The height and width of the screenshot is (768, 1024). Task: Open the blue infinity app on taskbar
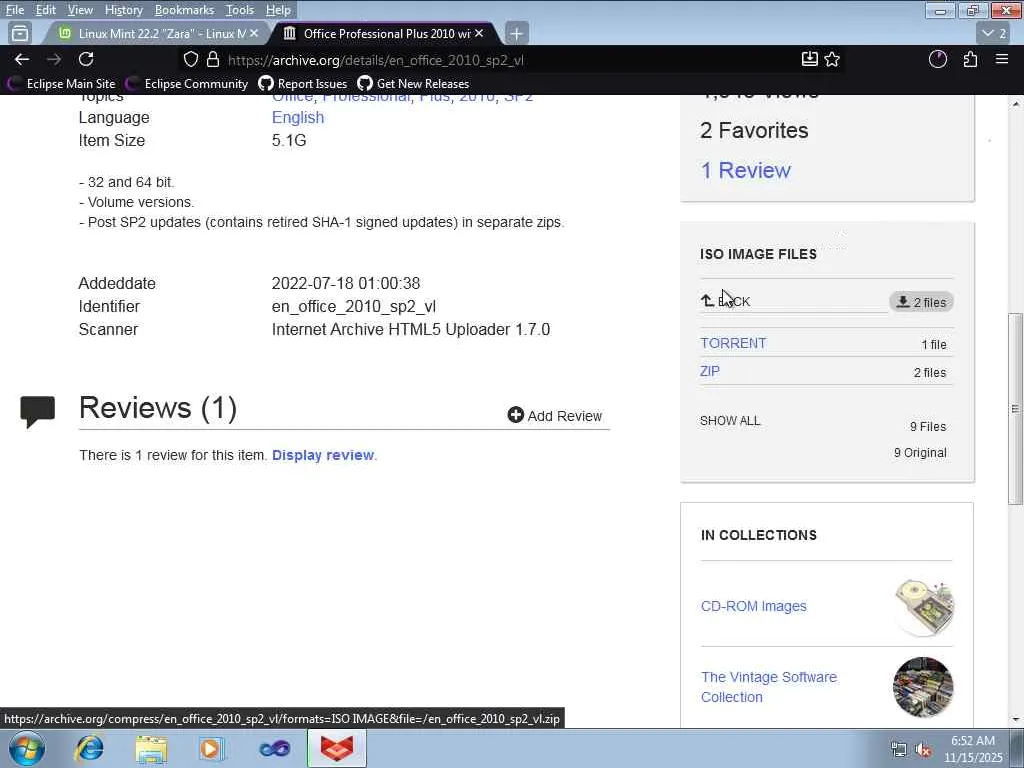[x=274, y=749]
